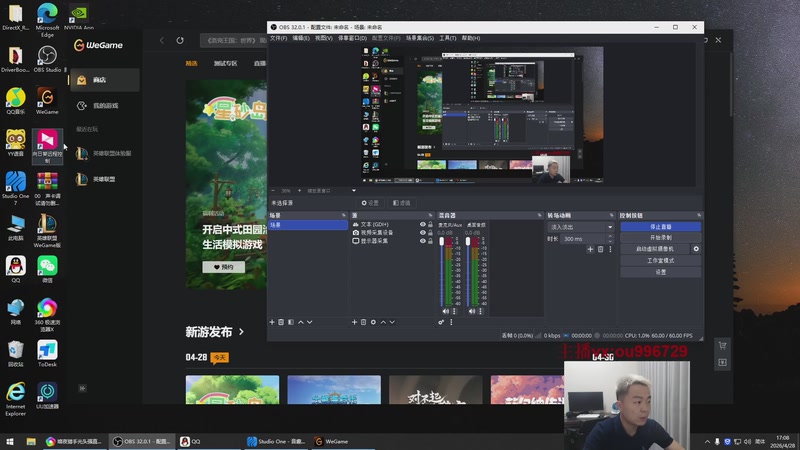Open the OBS 文件(F) menu
Viewport: 800px width, 450px height.
coord(279,38)
